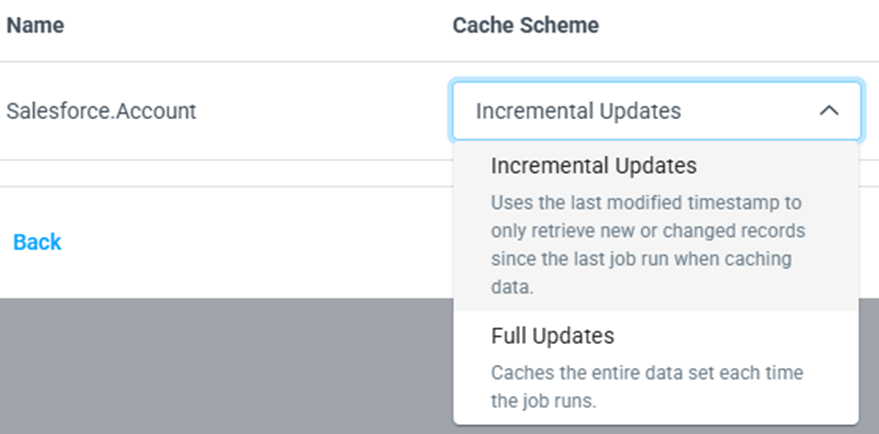This screenshot has height=434, width=879.
Task: Click the Salesforce.Account table name
Action: tap(101, 111)
